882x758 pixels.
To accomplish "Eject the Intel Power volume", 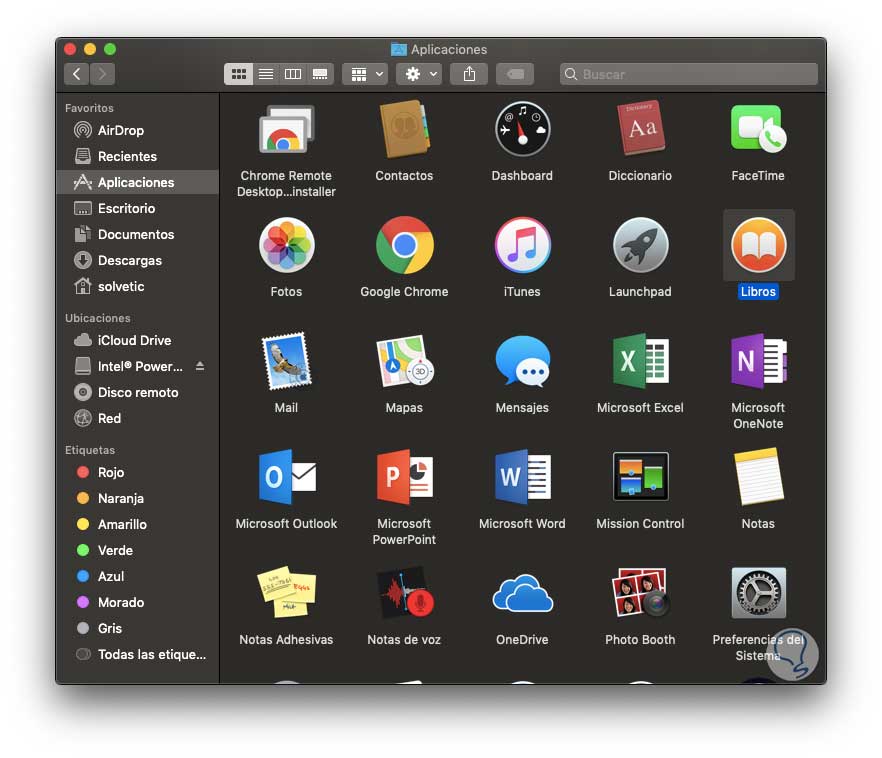I will tap(200, 366).
